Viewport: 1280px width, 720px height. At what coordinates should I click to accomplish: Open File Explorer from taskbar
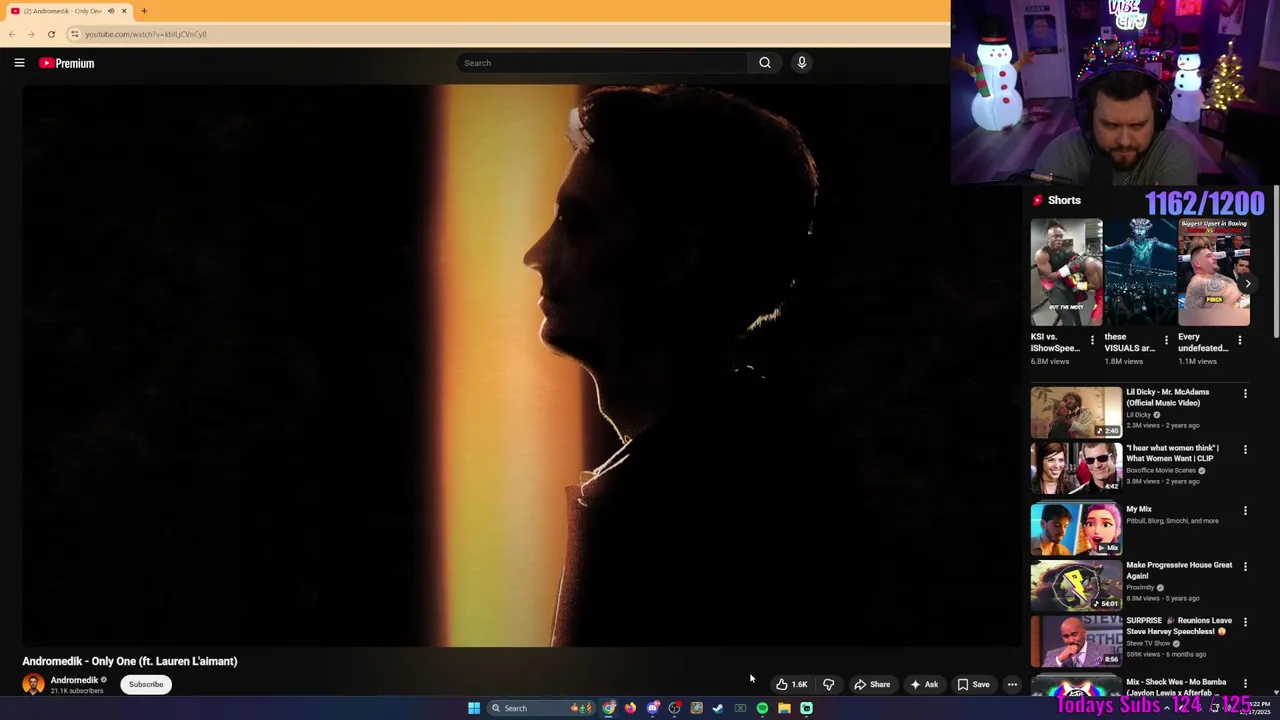click(784, 708)
